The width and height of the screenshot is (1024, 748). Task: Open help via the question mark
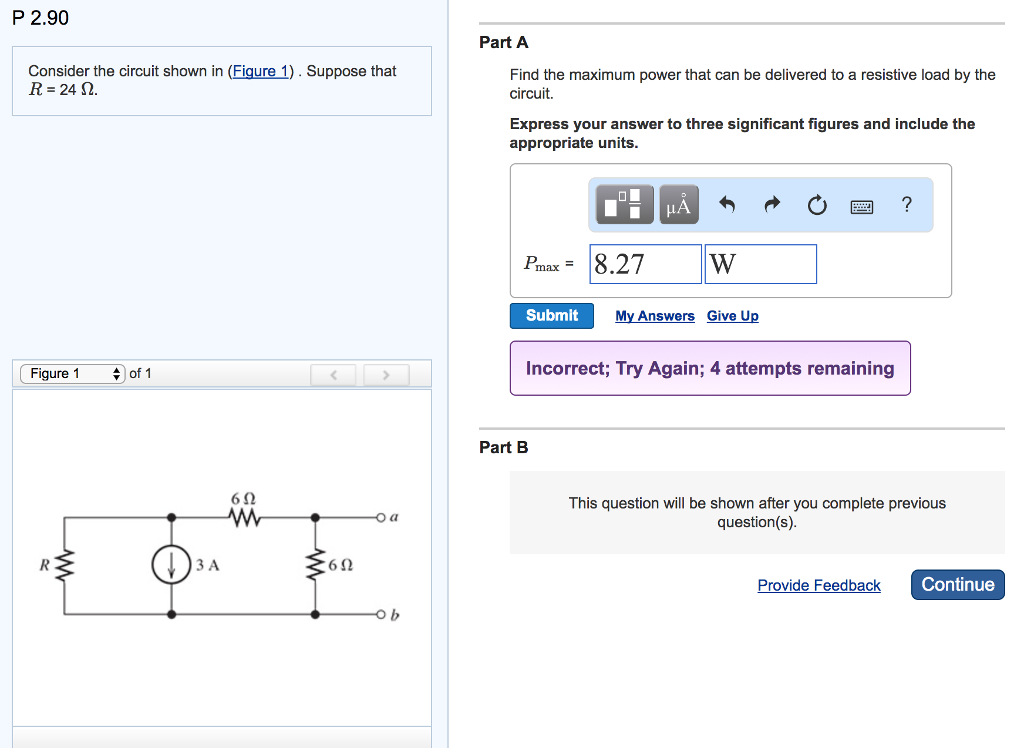[906, 204]
